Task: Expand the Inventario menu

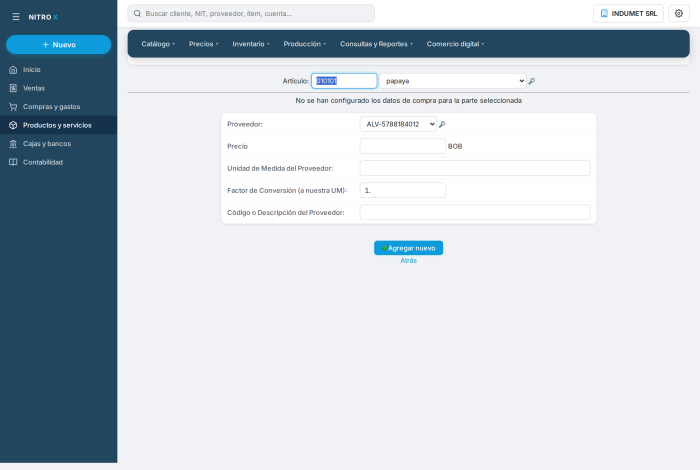Action: coord(251,44)
